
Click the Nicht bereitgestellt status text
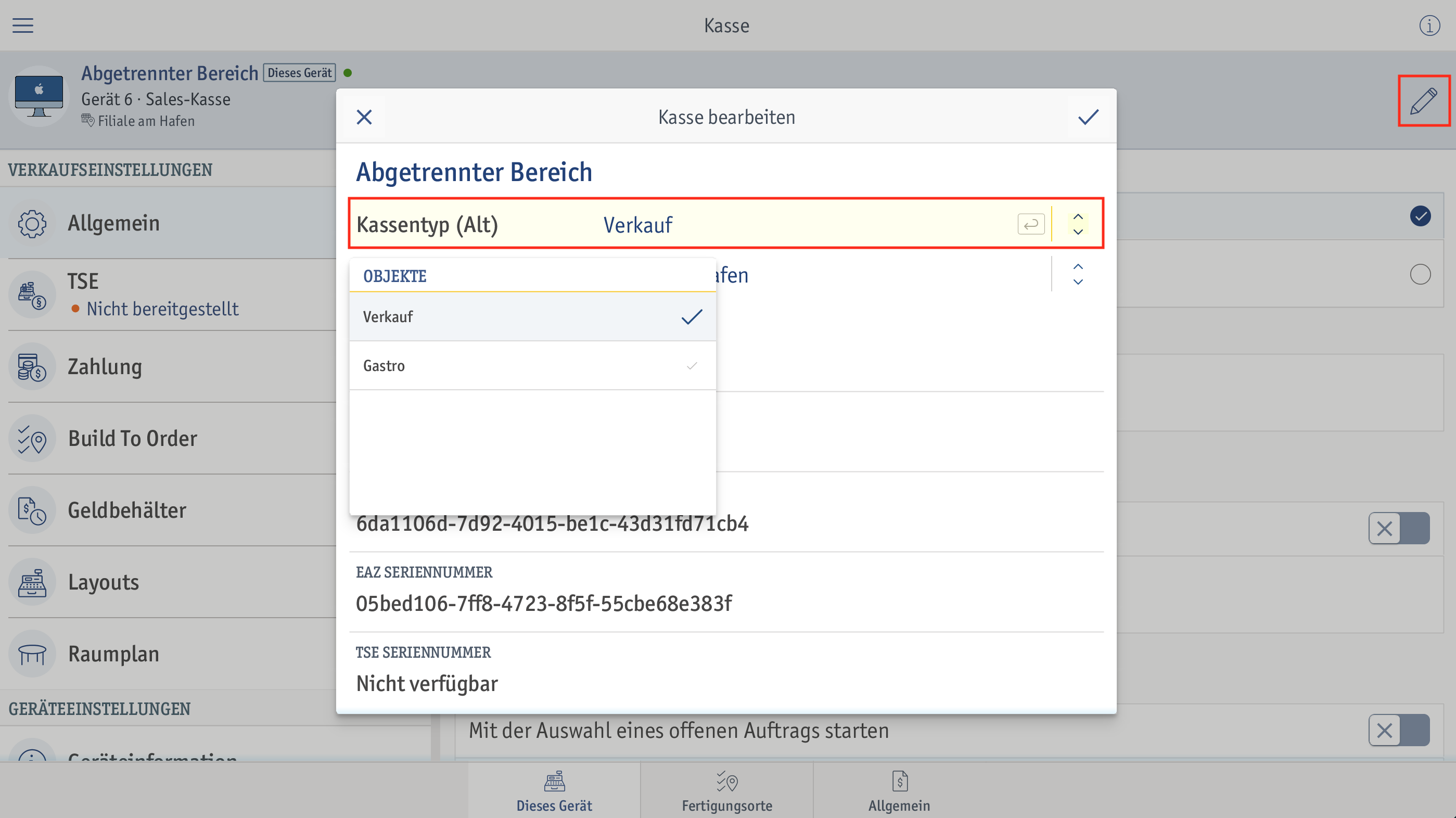pos(162,309)
